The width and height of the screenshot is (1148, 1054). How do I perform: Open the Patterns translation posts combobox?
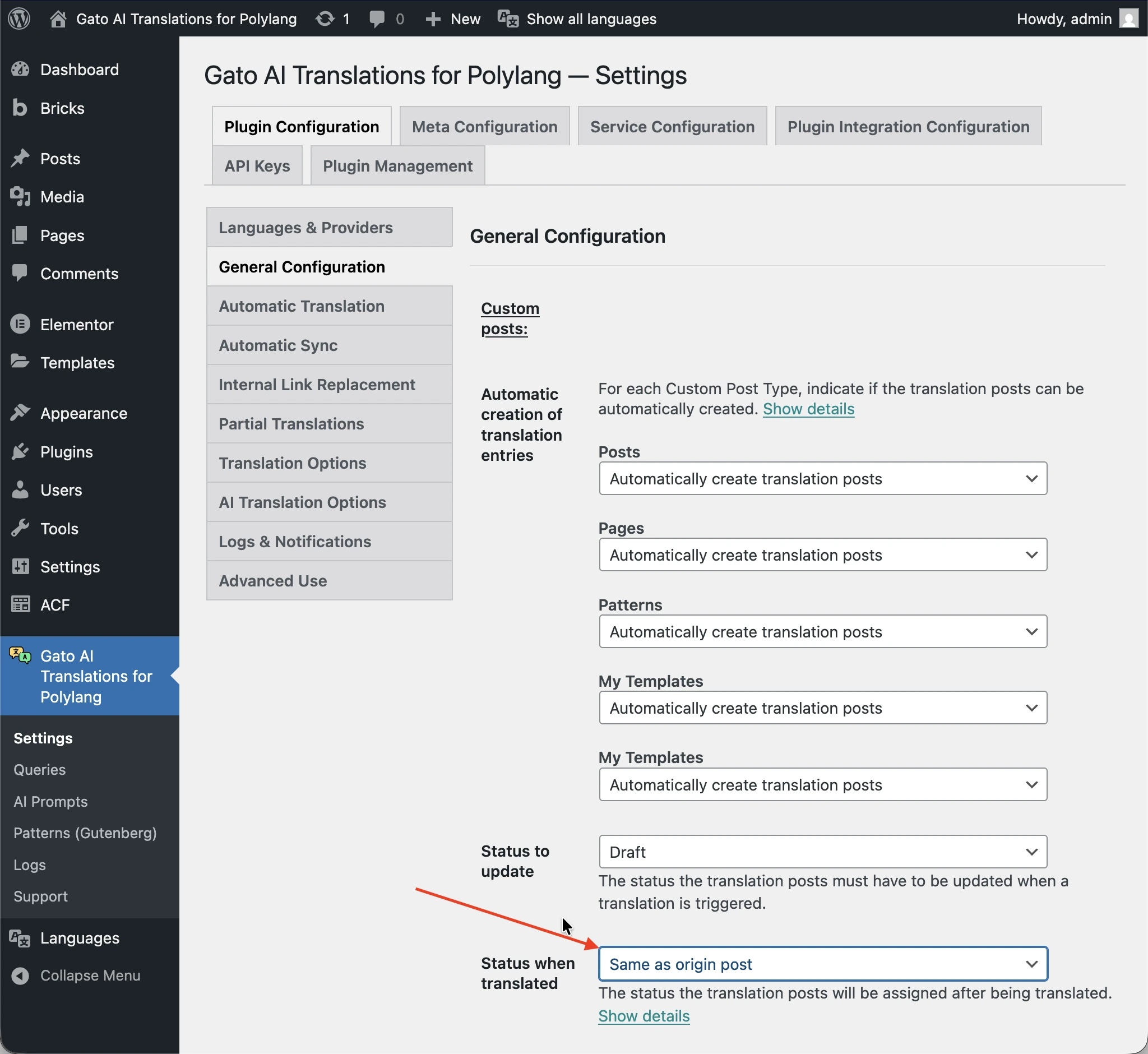[x=822, y=631]
